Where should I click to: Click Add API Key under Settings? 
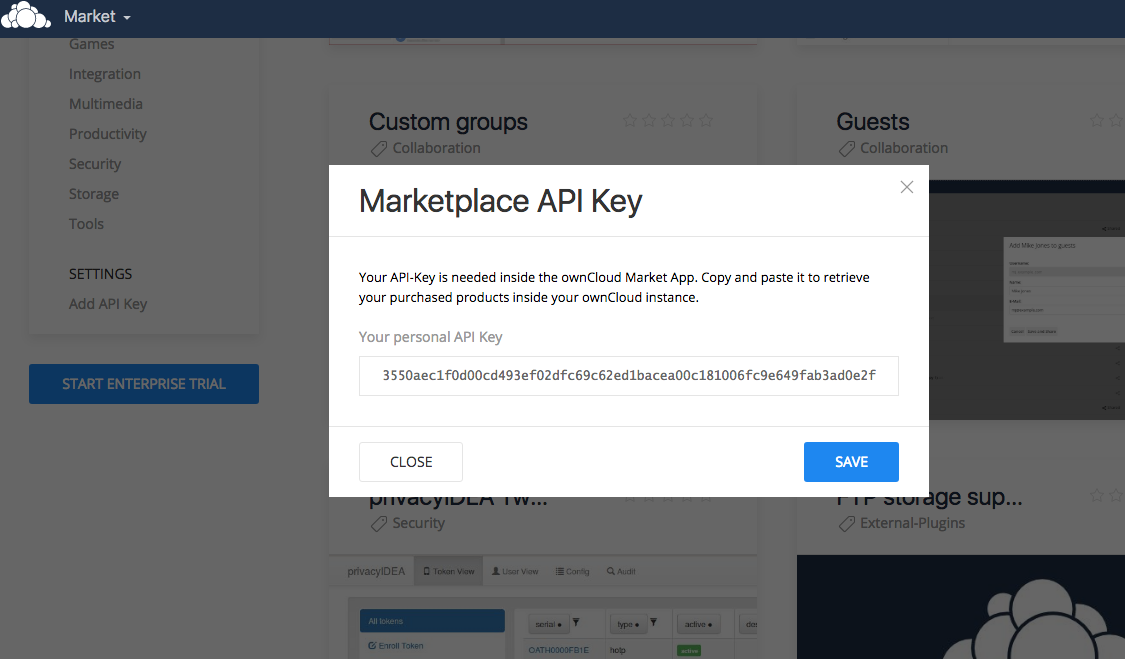(x=108, y=304)
